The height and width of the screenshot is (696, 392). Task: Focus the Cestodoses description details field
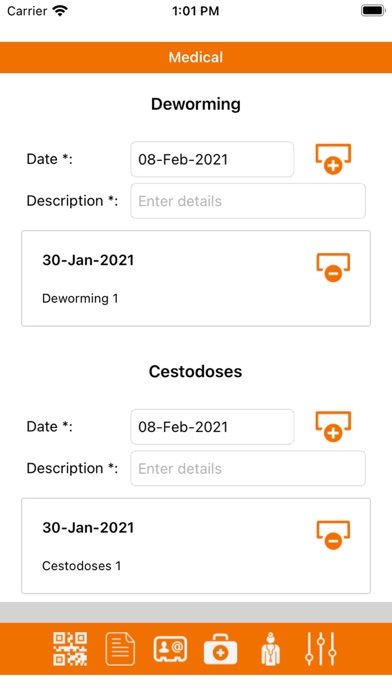(248, 469)
